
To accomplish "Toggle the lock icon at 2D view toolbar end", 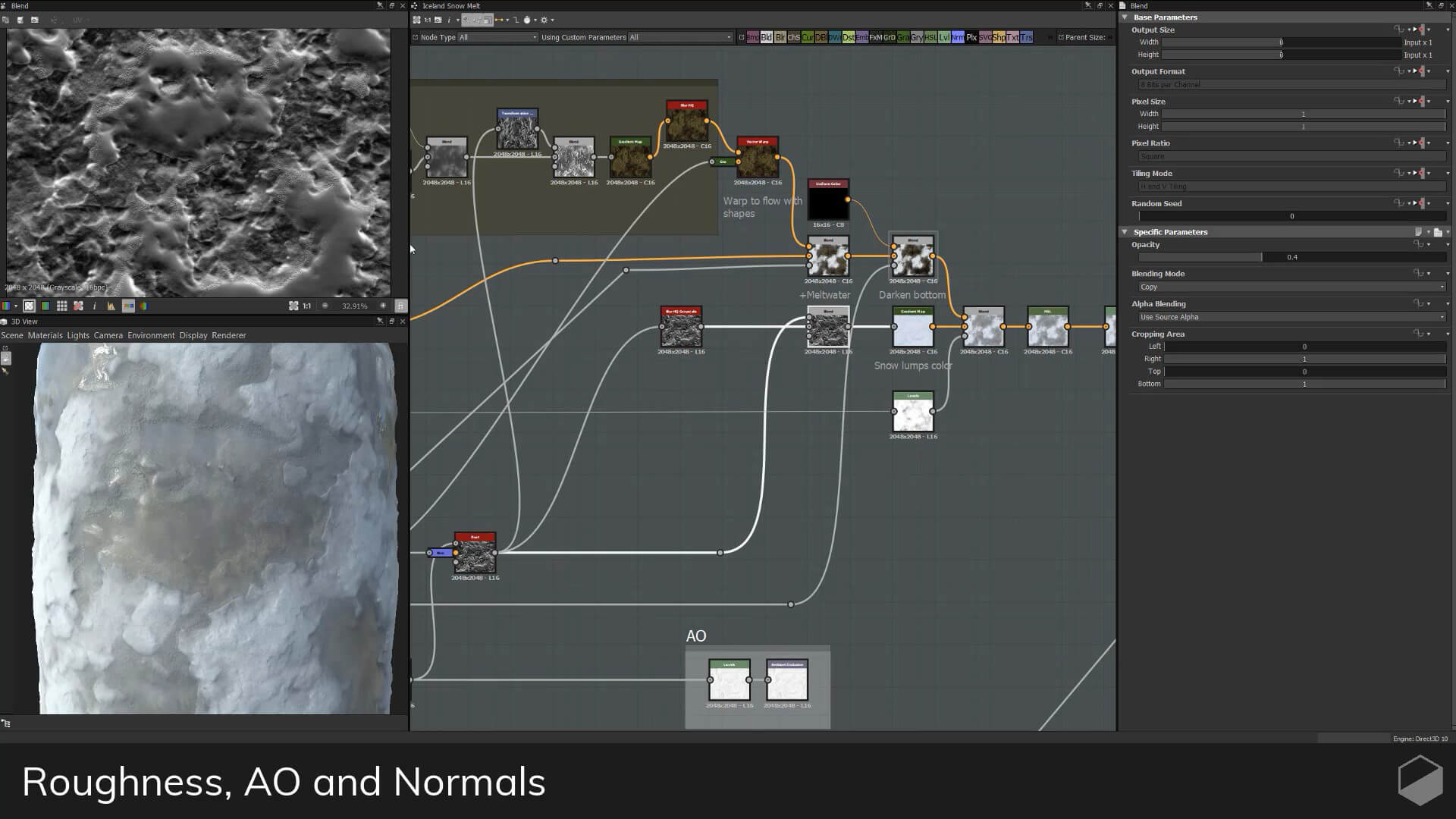I will (x=400, y=306).
